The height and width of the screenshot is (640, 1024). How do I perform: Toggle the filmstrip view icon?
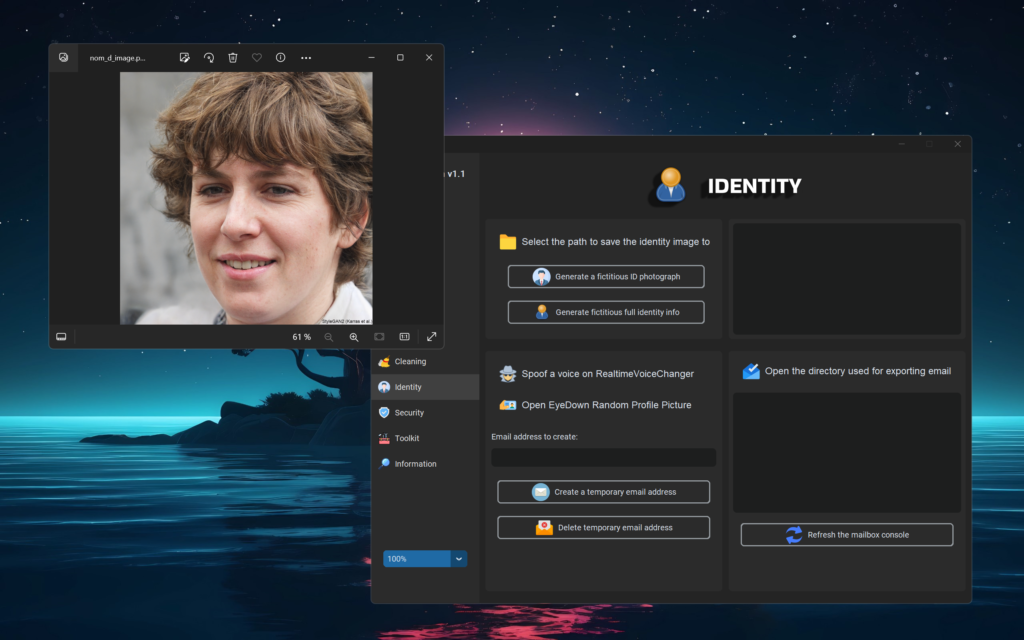click(x=61, y=337)
